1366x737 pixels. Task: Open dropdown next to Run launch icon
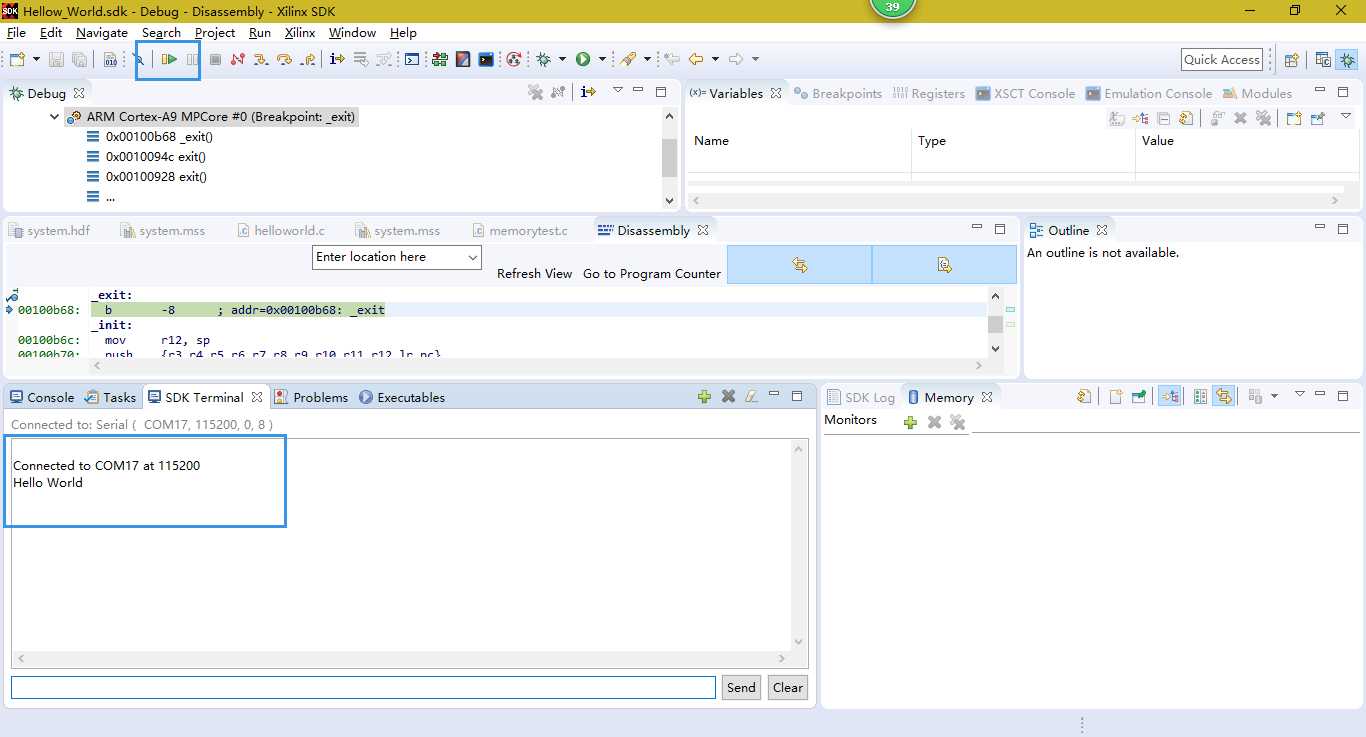pos(602,60)
